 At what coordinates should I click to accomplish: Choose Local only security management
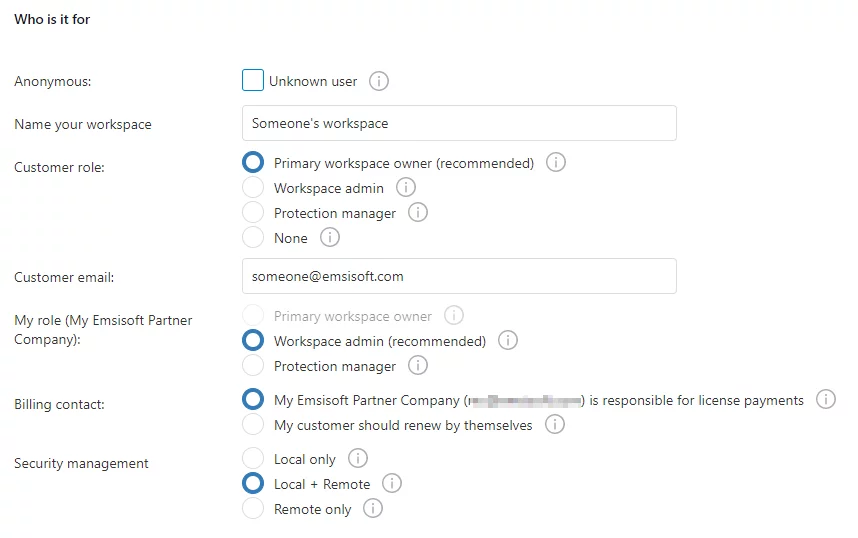254,458
